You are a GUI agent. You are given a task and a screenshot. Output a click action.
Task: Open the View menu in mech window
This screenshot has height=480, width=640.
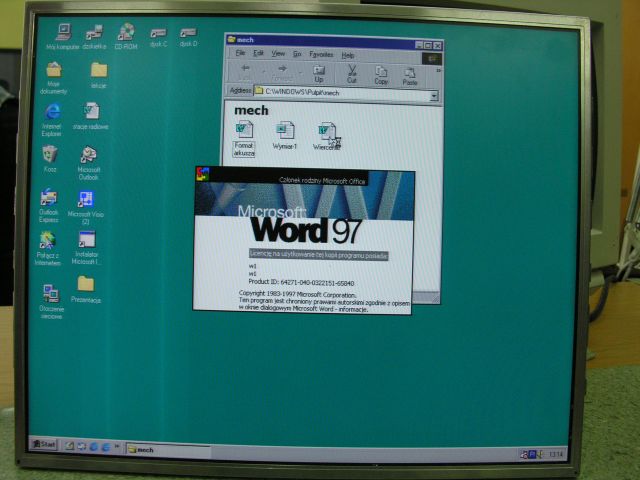[278, 54]
